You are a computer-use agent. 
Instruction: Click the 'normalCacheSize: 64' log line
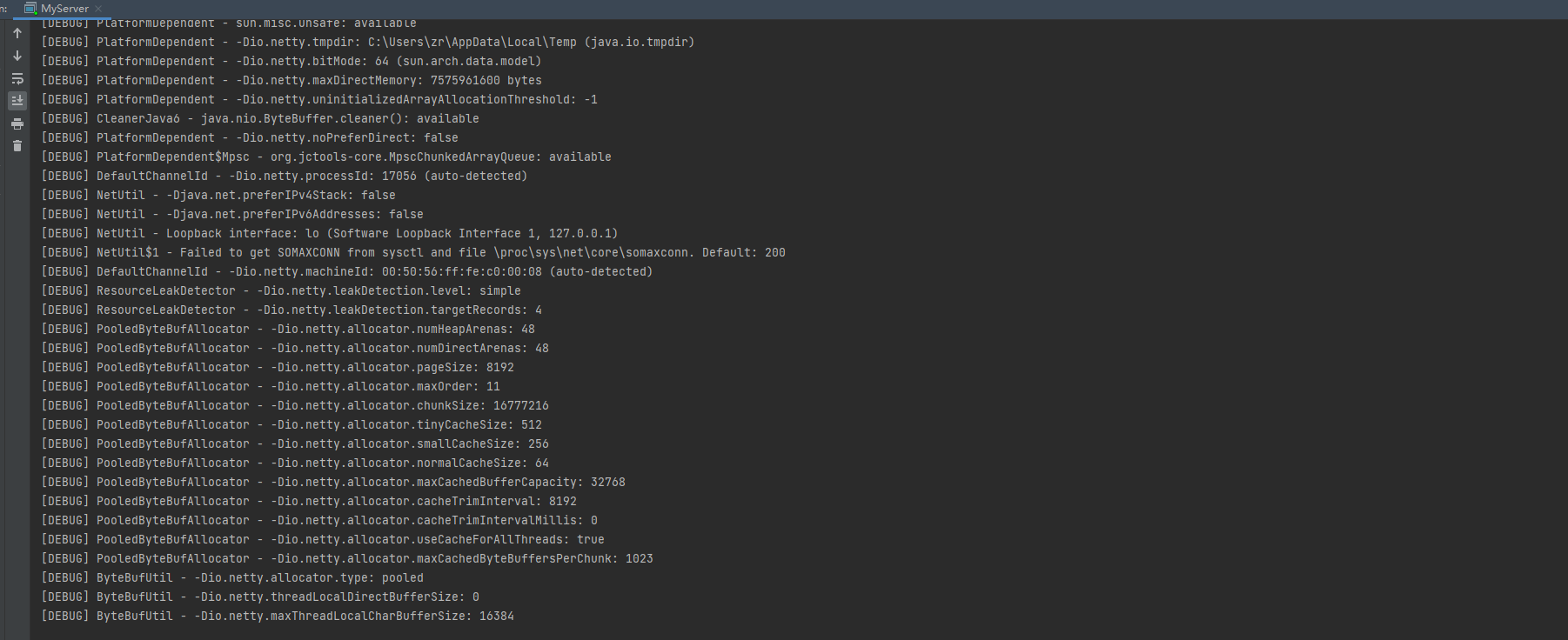click(295, 463)
